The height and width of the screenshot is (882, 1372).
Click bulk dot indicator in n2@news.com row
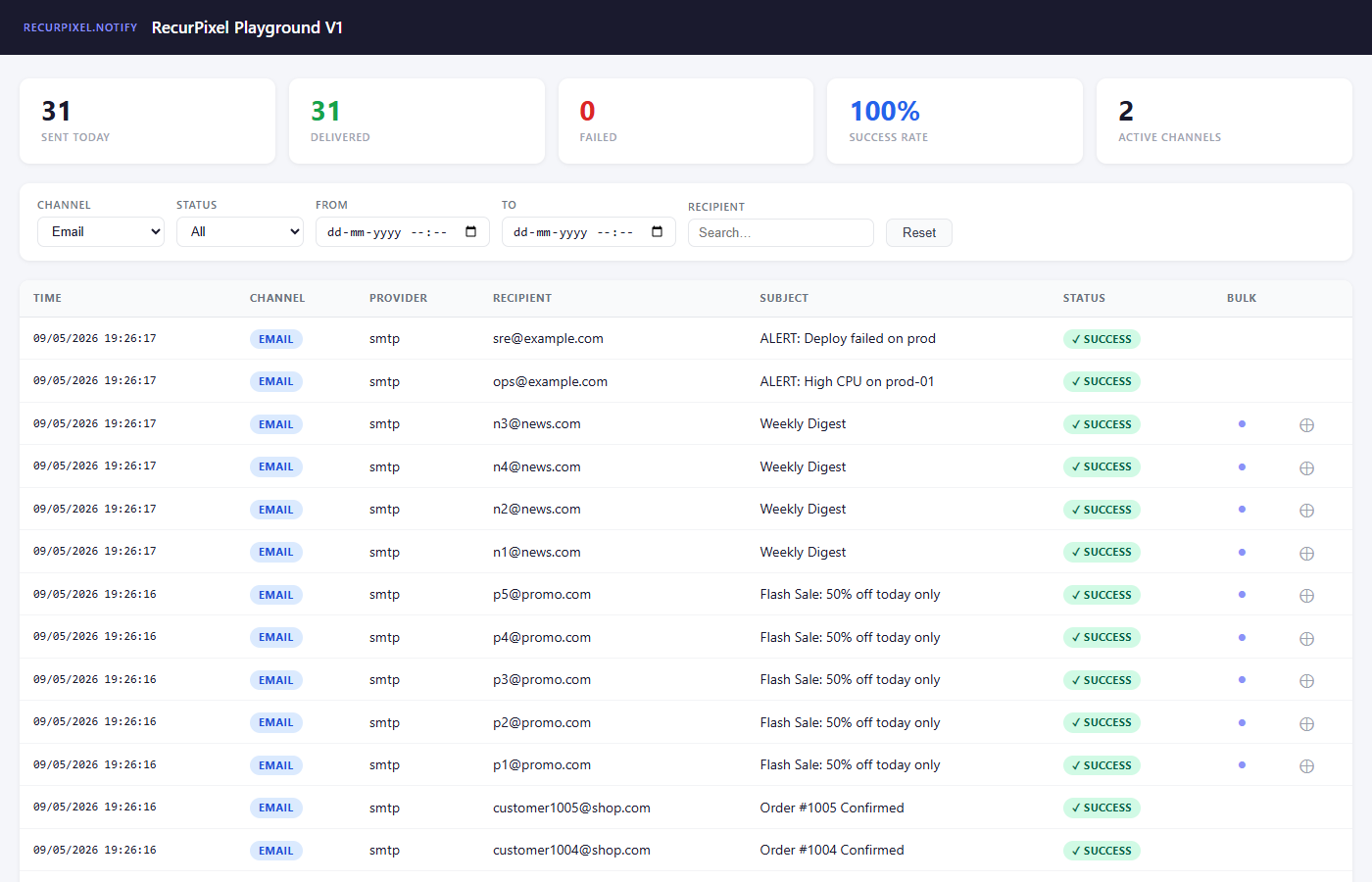coord(1242,510)
